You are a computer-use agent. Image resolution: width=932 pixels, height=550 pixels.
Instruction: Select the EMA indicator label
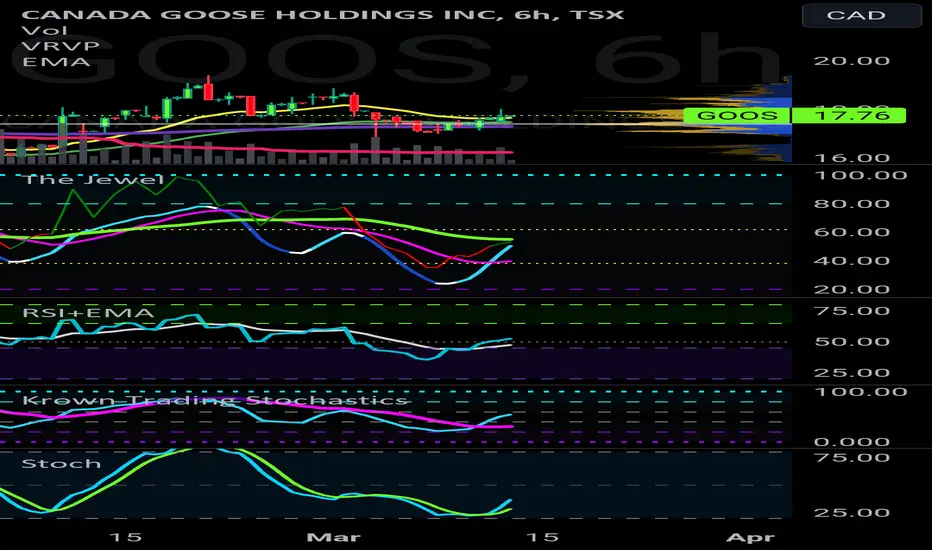coord(56,61)
